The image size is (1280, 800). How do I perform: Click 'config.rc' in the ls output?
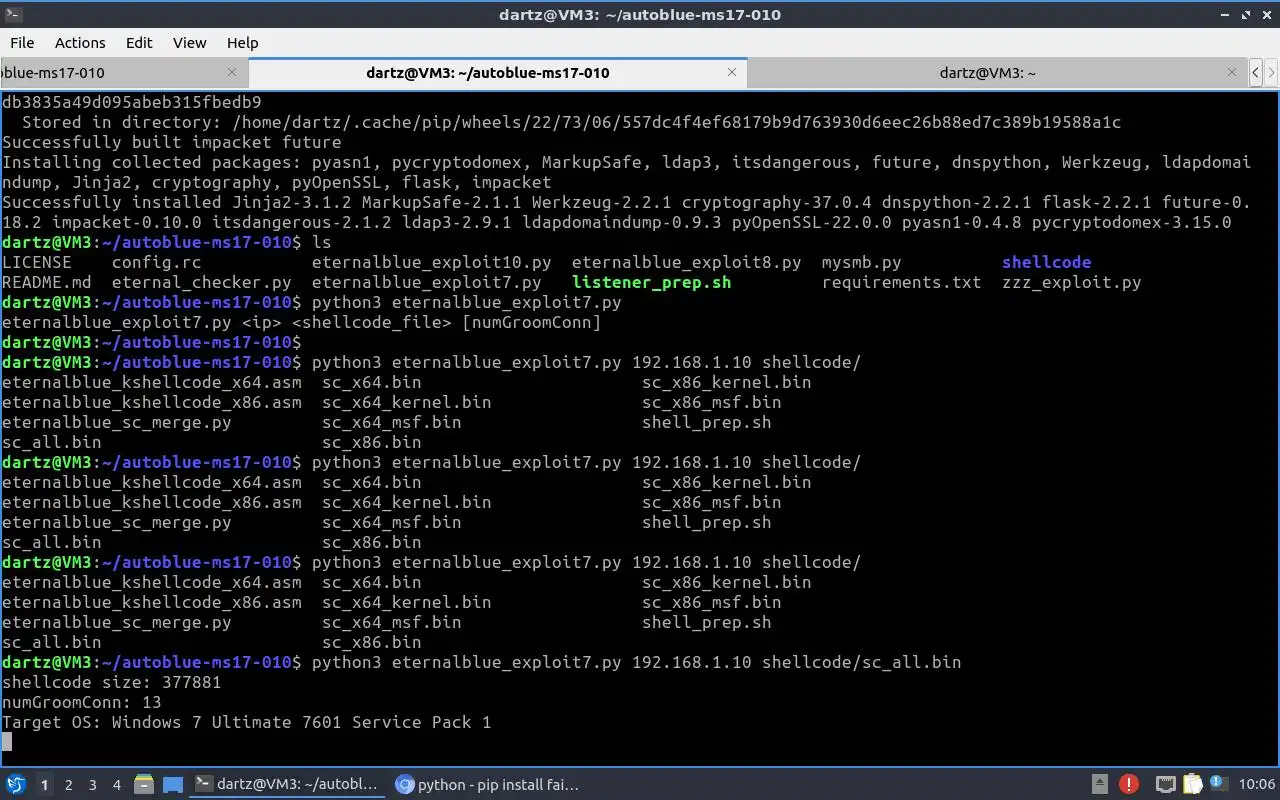point(156,262)
